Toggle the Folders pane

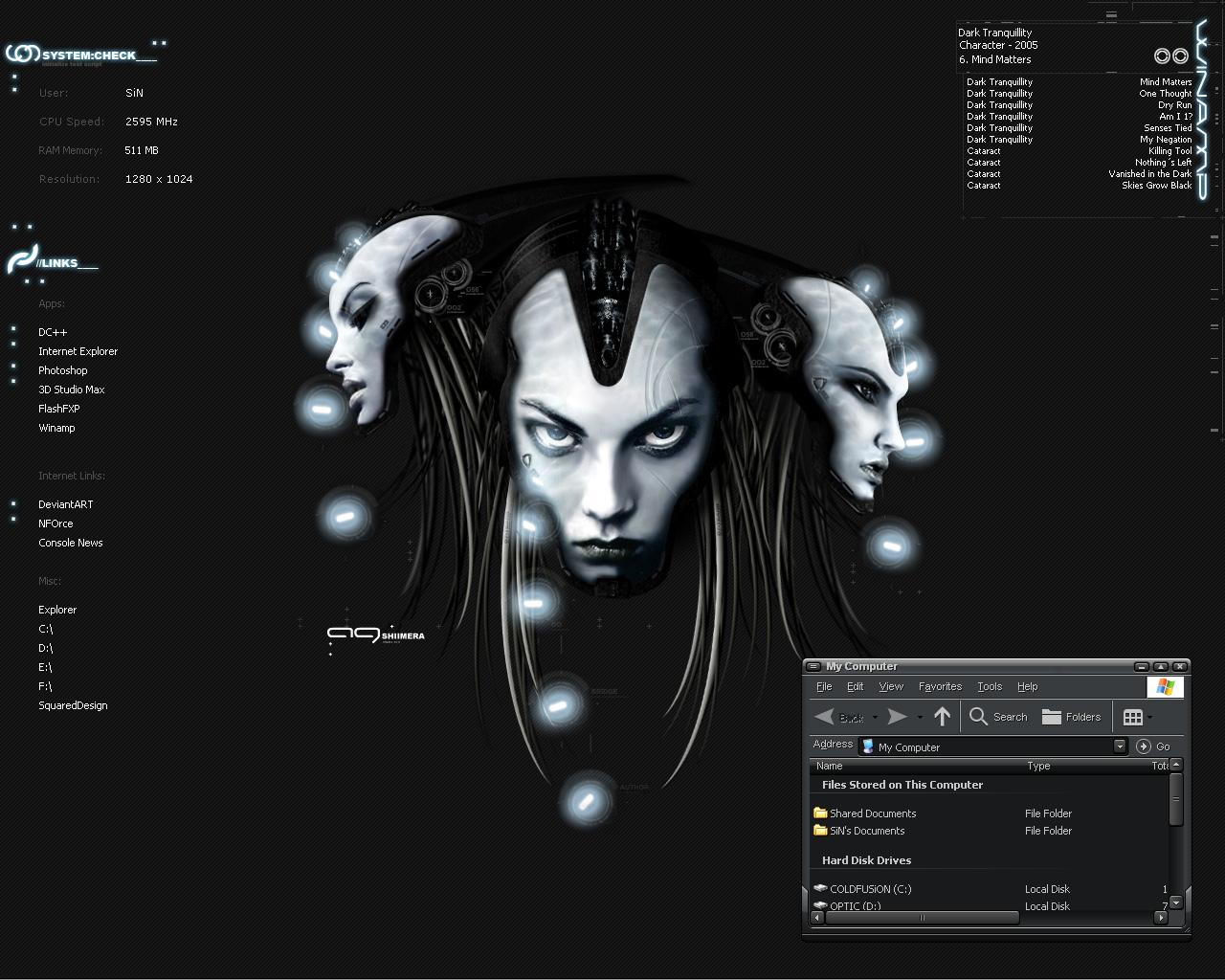[1071, 716]
